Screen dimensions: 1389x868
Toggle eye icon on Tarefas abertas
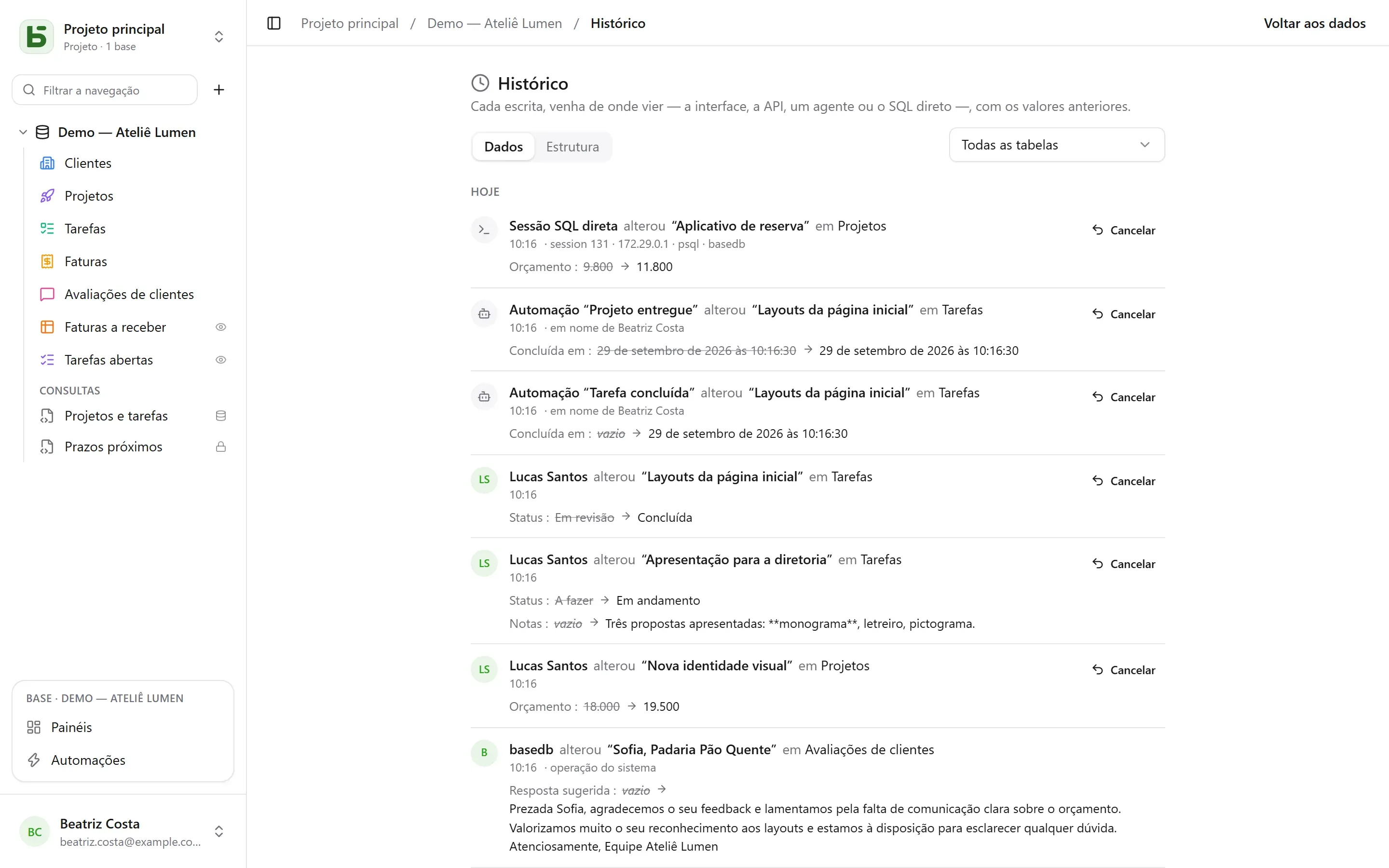221,360
